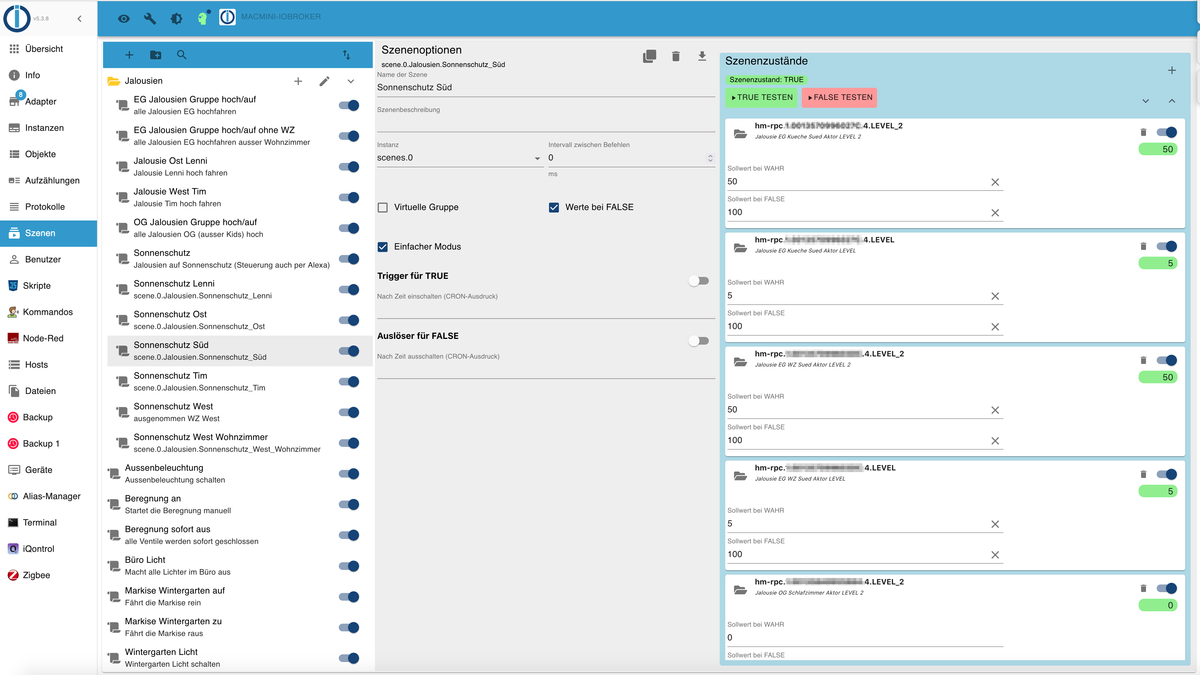This screenshot has height=675, width=1200.
Task: Open the Instanz scenes.0 dropdown
Action: (459, 158)
